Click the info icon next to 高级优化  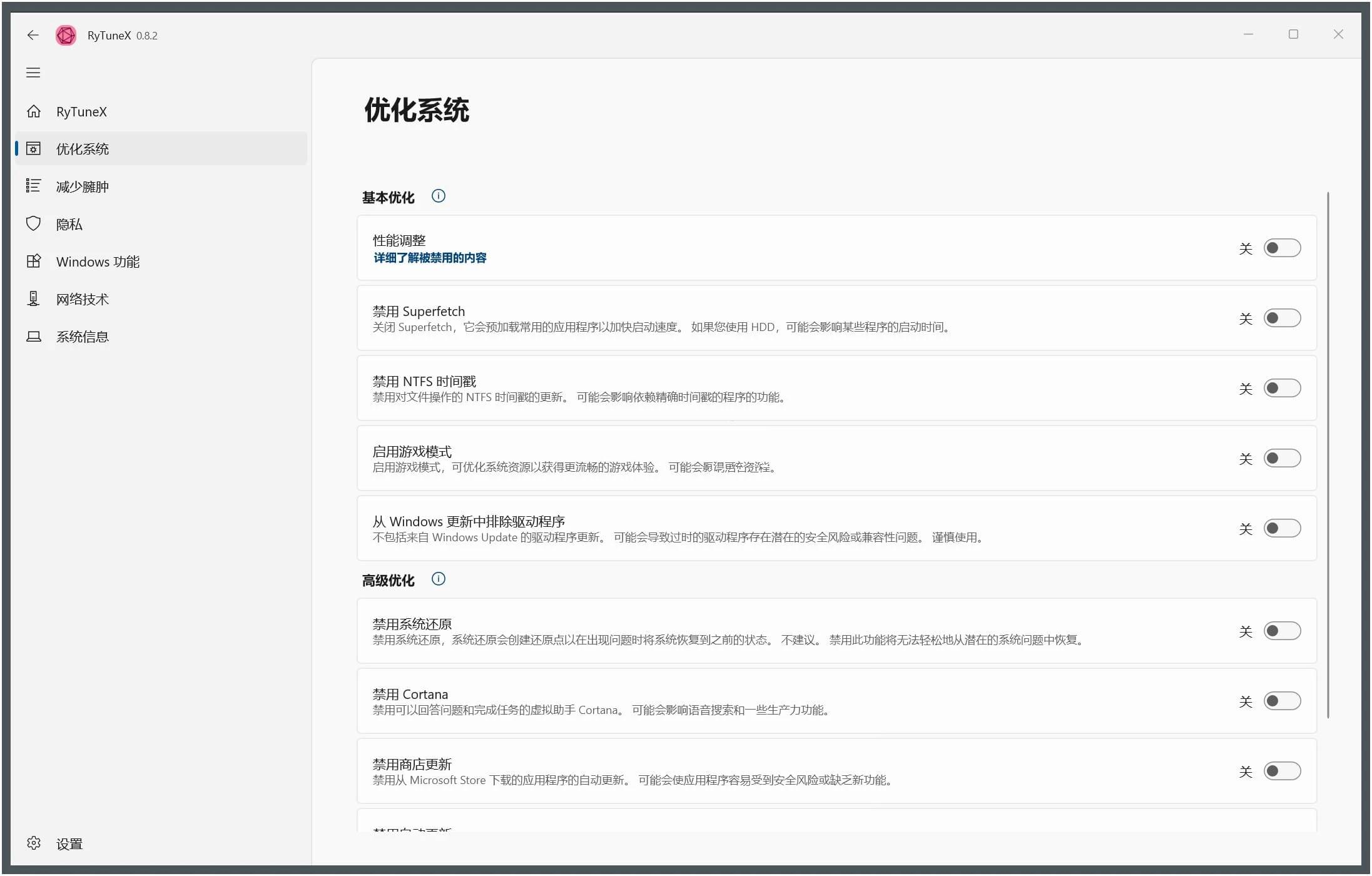438,579
